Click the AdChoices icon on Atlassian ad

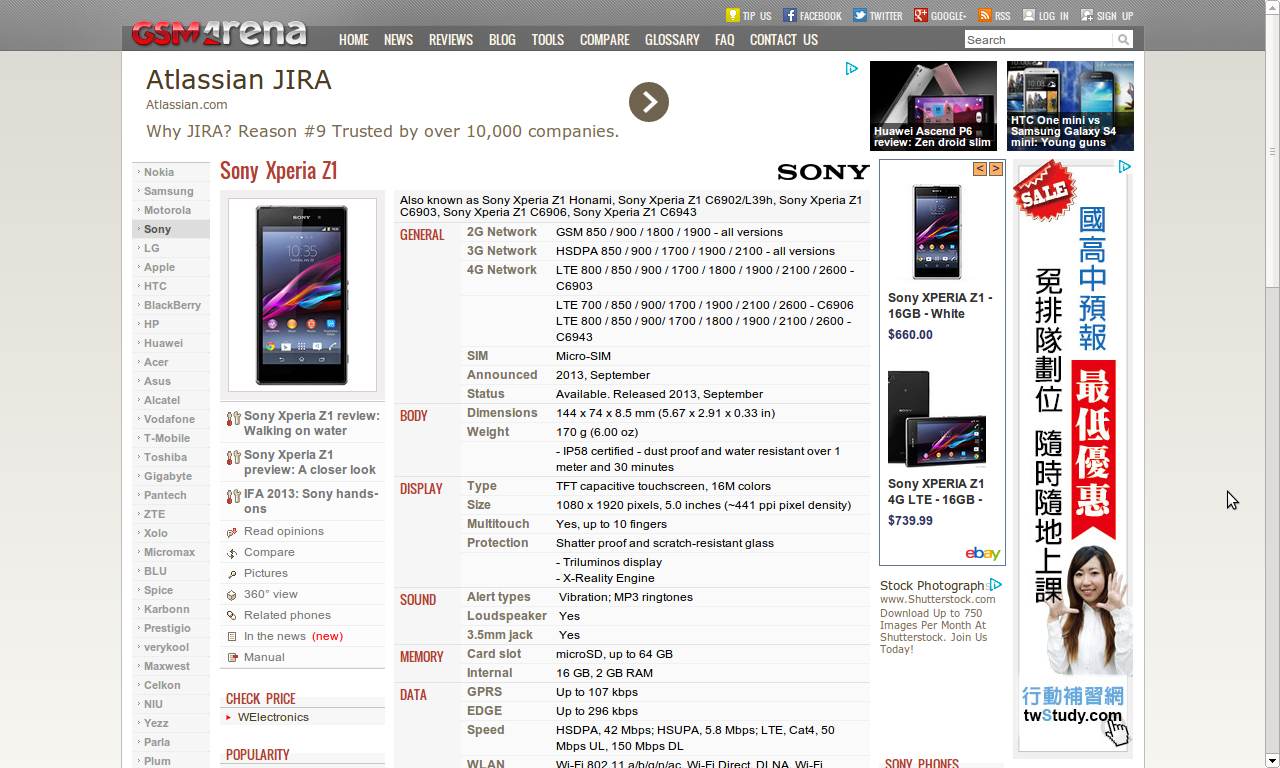coord(852,69)
